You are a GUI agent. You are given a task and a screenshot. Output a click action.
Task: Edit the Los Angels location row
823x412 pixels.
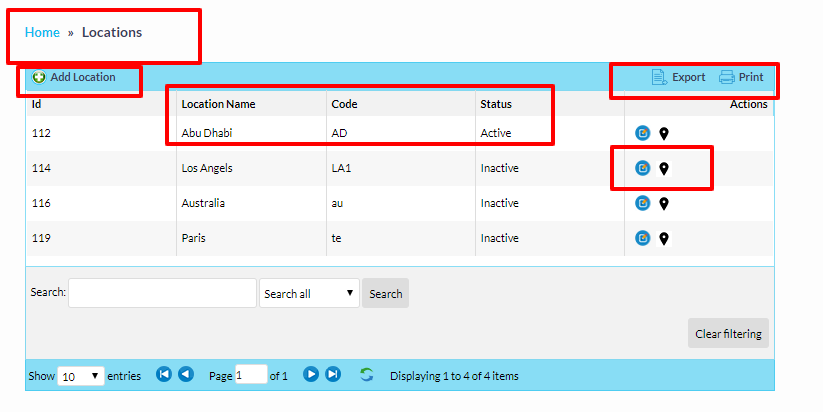[x=643, y=168]
